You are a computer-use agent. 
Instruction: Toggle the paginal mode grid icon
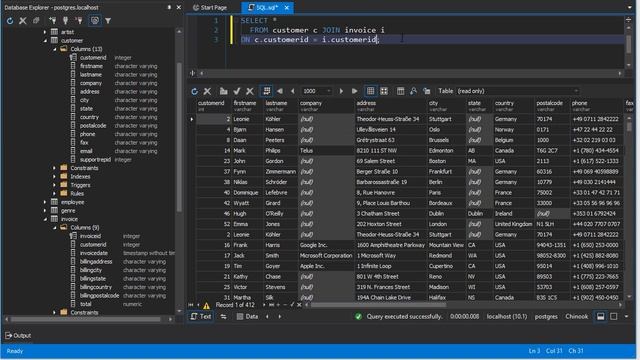pos(267,91)
